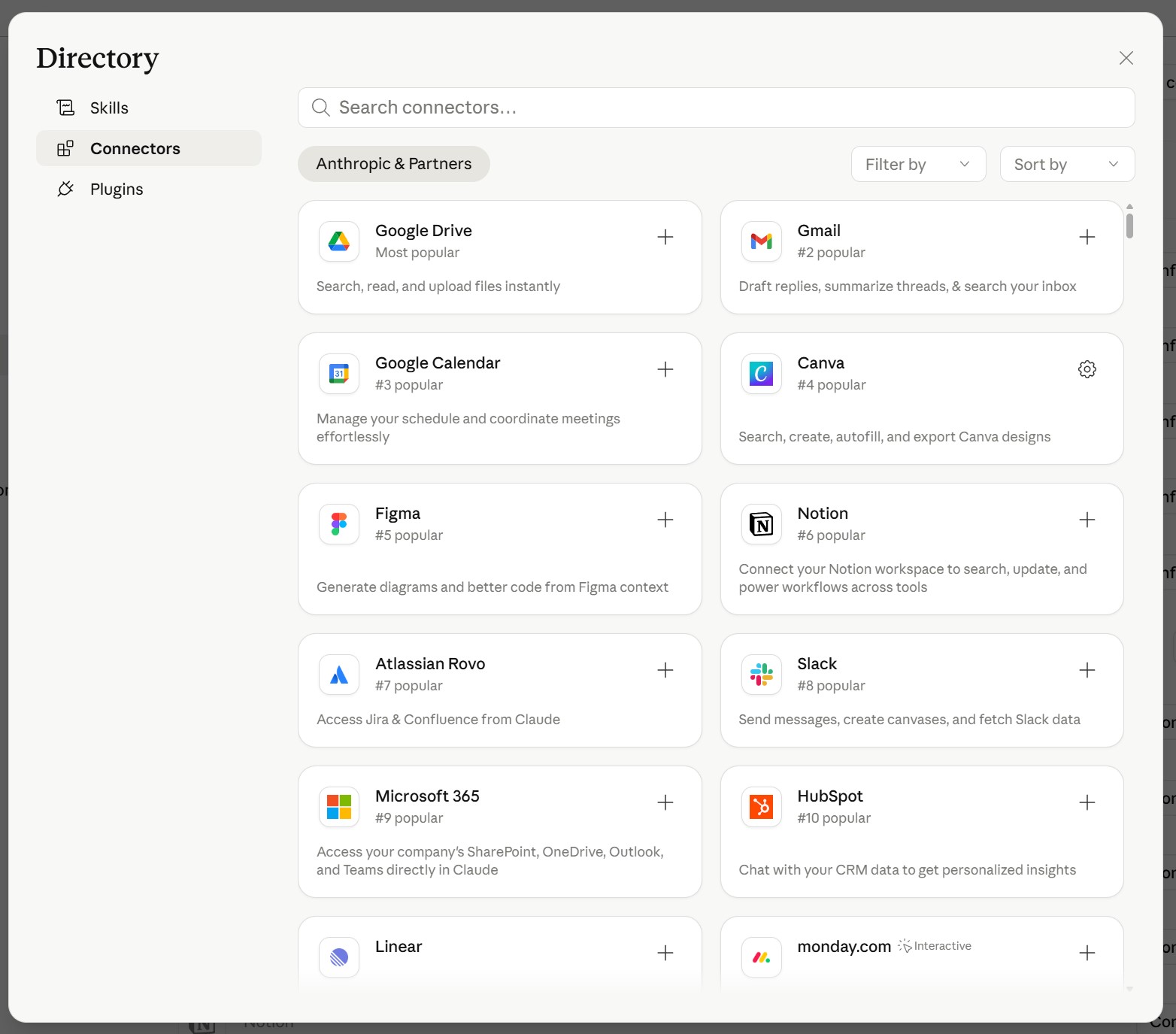Click the connector list scrollbar thumb

pyautogui.click(x=1129, y=226)
